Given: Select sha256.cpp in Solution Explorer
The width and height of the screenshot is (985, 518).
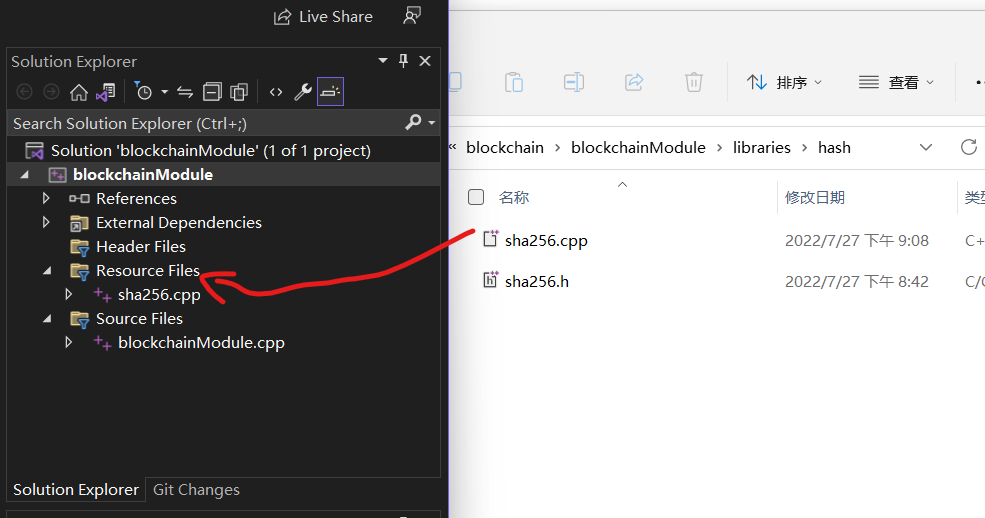Looking at the screenshot, I should [x=159, y=294].
